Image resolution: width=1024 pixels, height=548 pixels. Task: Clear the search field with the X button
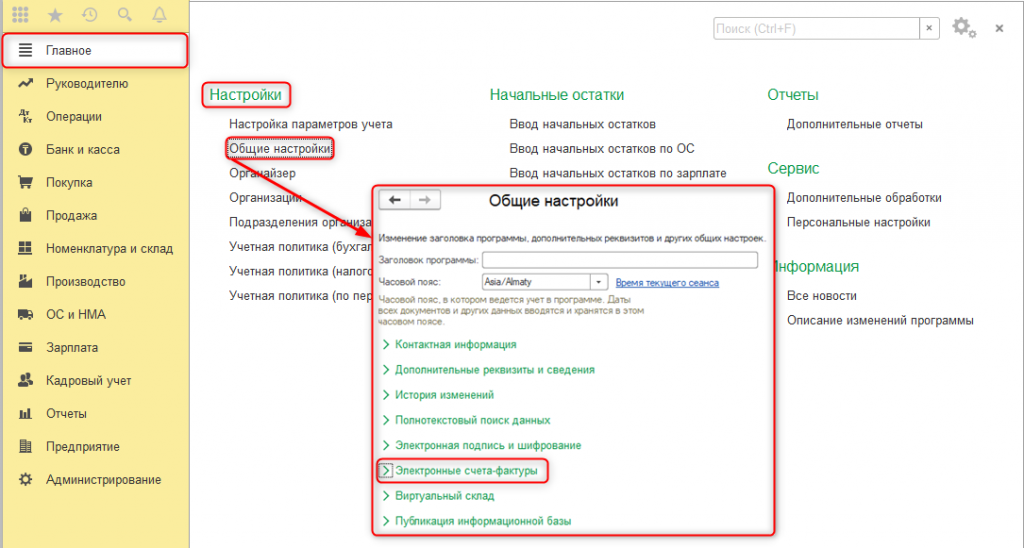click(929, 28)
